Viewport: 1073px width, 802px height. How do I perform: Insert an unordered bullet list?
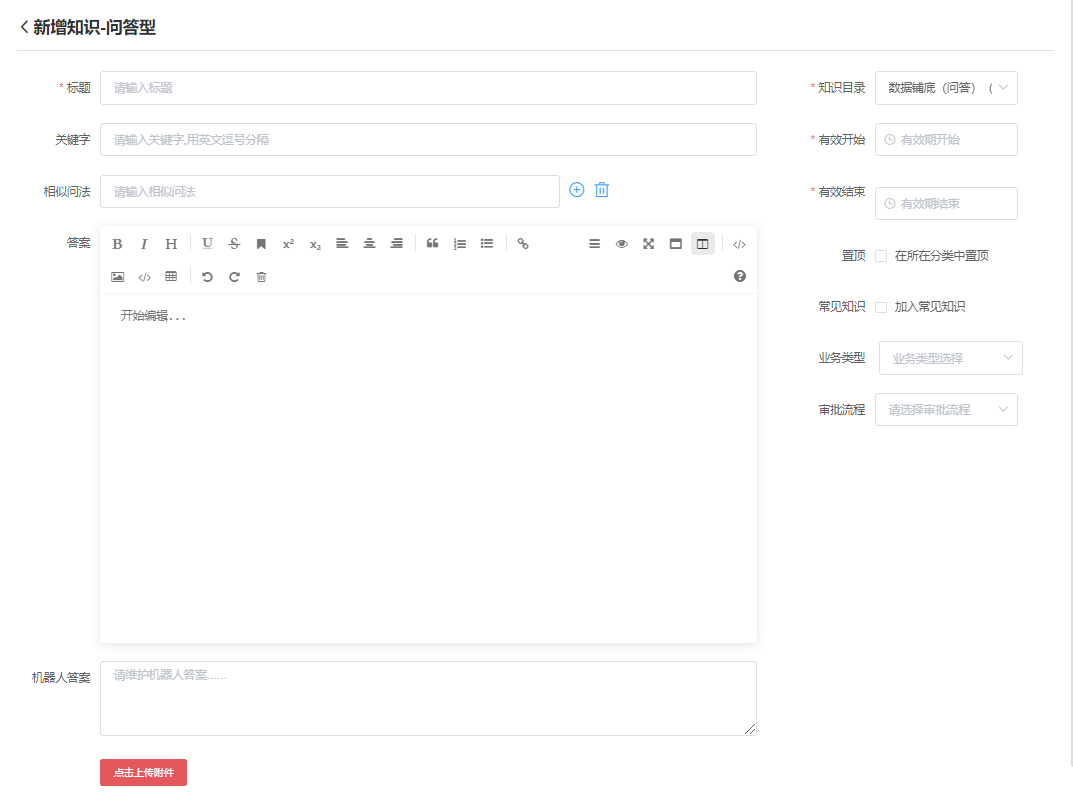click(487, 244)
